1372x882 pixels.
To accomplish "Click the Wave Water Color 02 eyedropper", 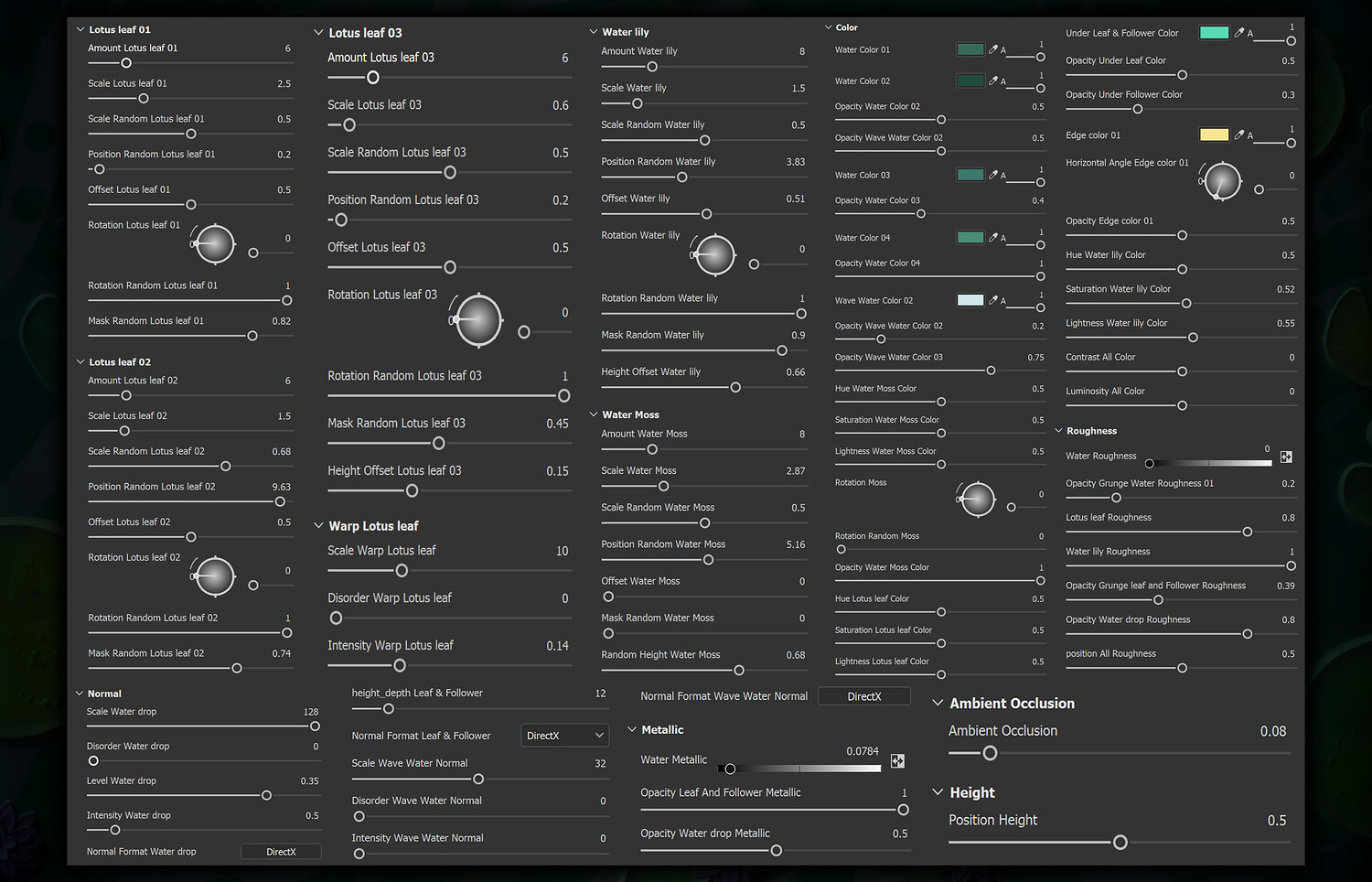I will 993,300.
